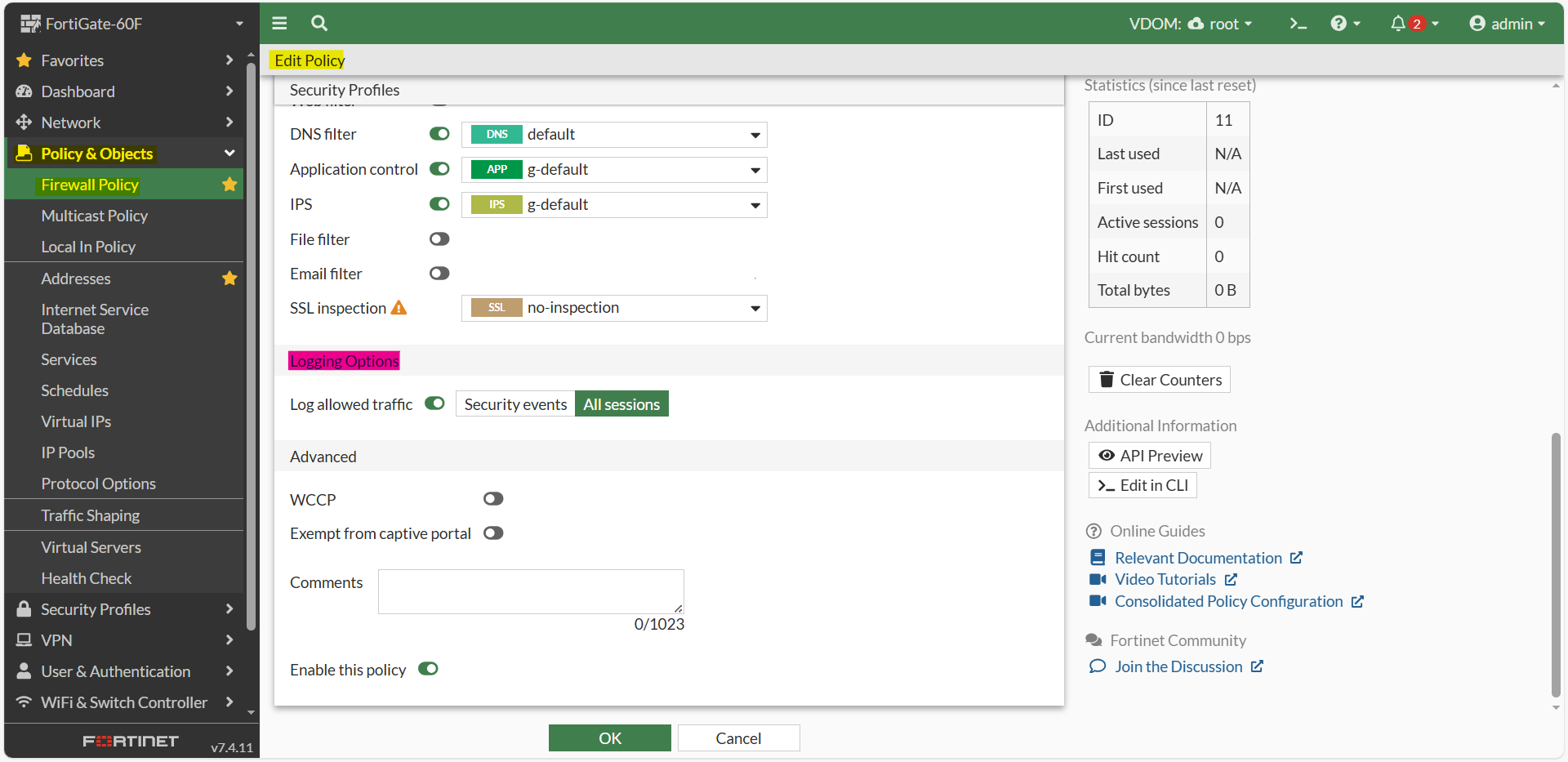Click the Network arrows icon
1568x762 pixels.
pos(24,123)
